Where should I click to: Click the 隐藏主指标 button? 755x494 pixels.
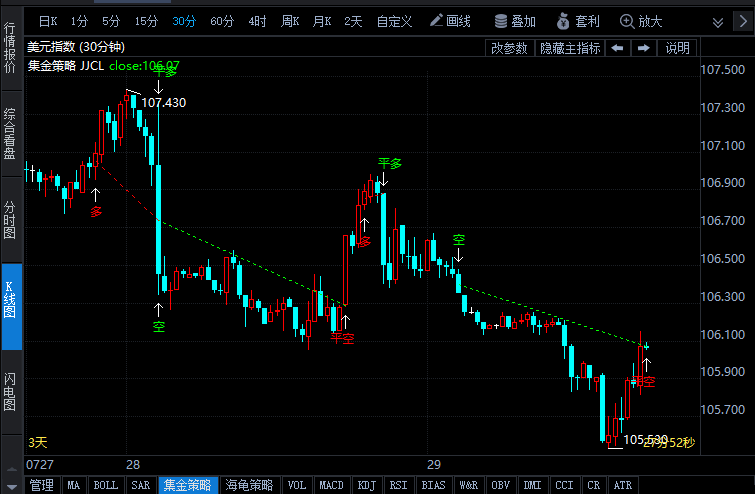[x=570, y=48]
